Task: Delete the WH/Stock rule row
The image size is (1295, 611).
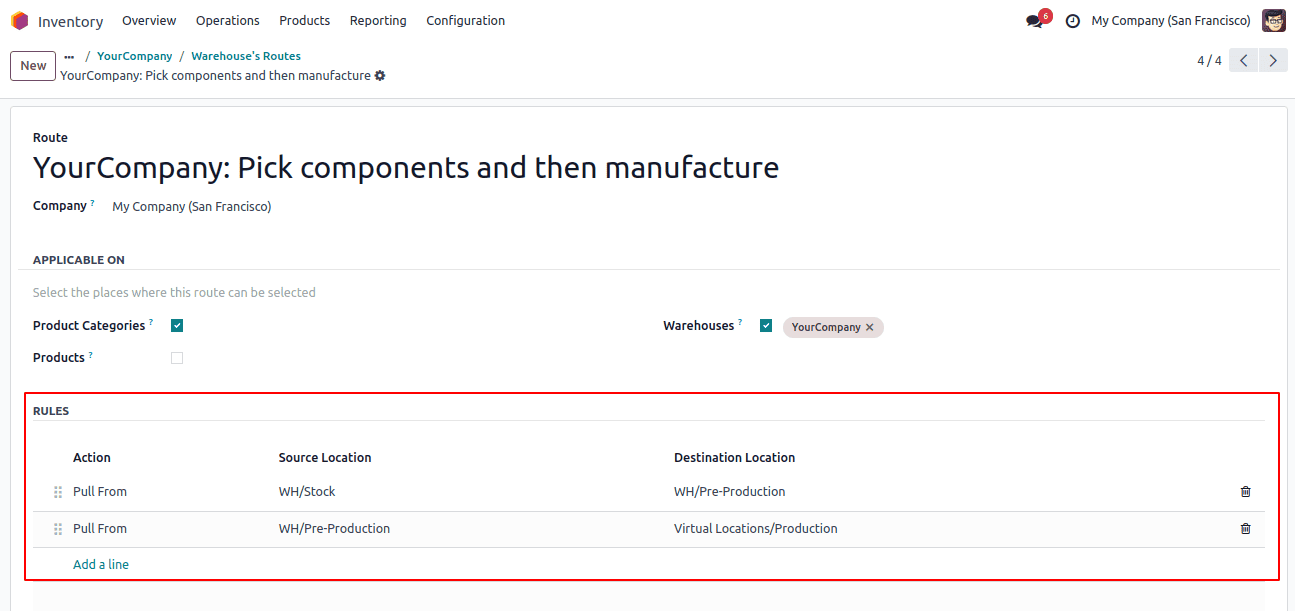Action: (1245, 492)
